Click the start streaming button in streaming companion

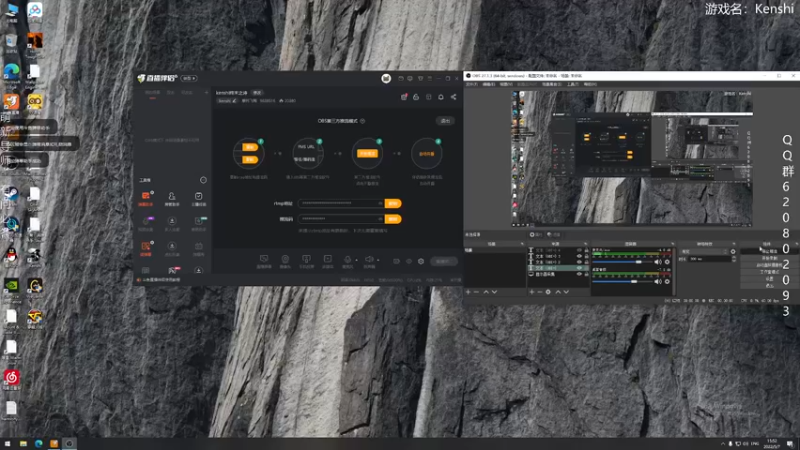click(x=443, y=261)
